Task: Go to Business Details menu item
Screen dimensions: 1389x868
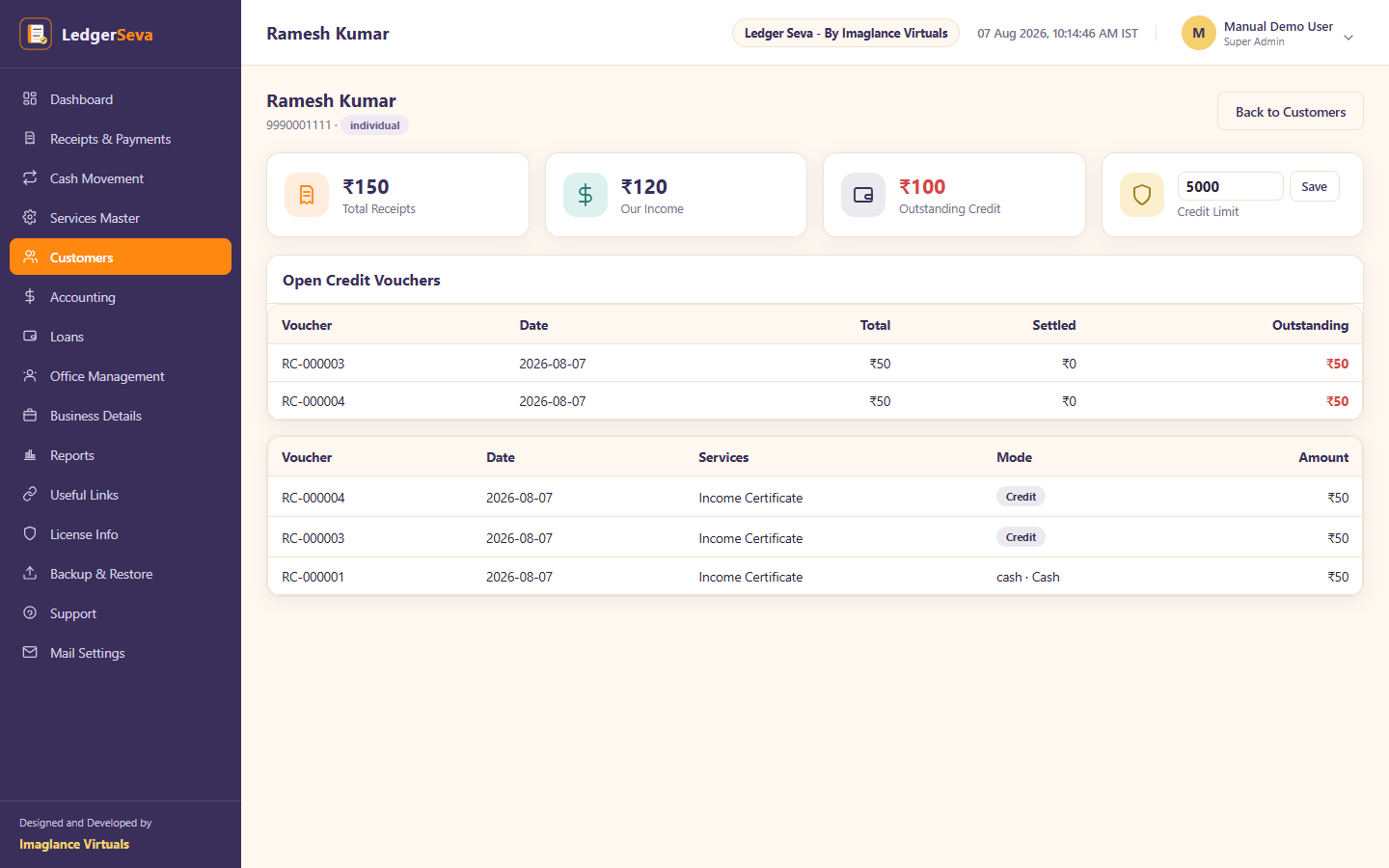Action: (121, 415)
